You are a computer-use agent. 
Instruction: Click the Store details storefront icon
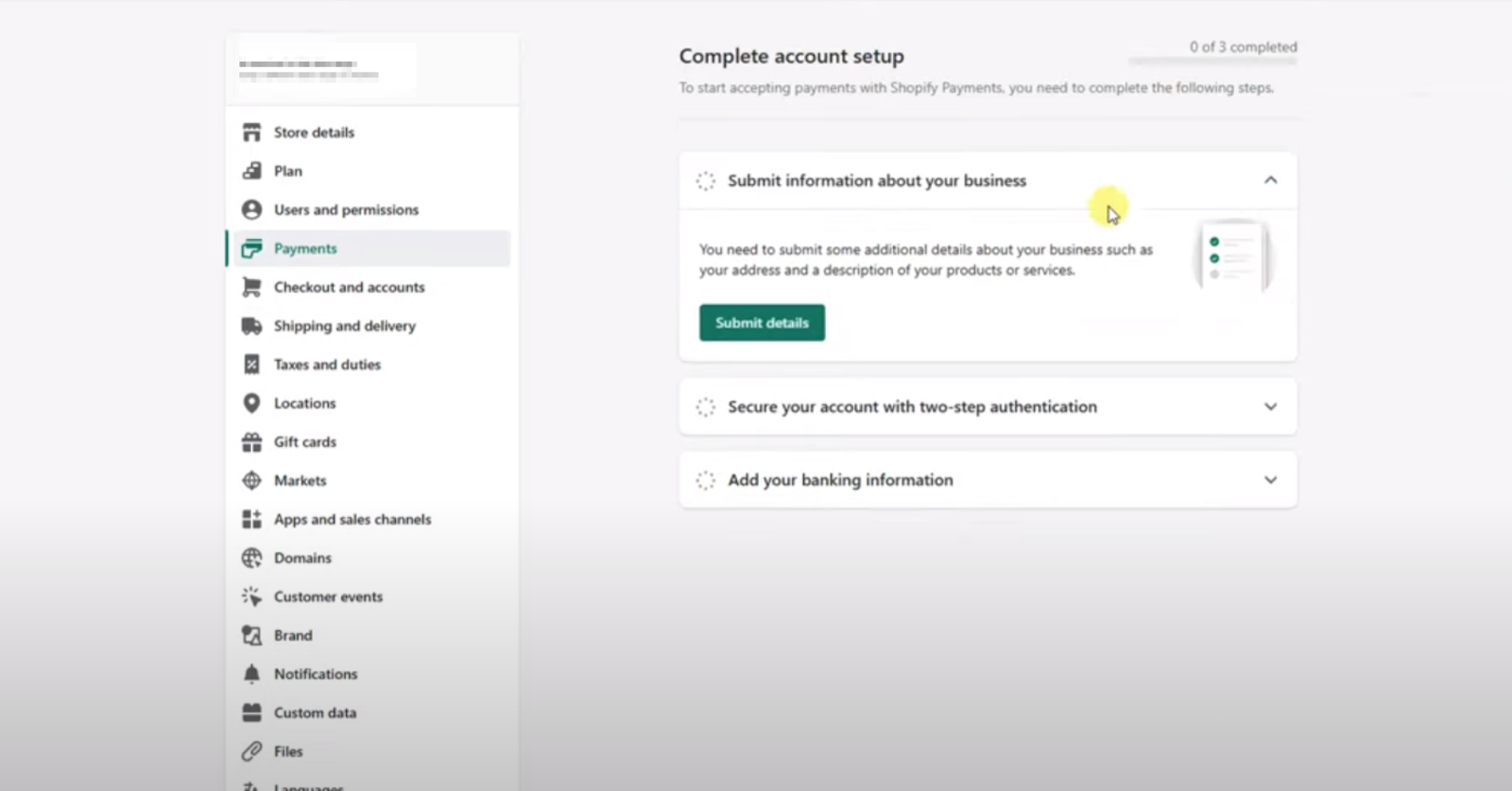251,132
